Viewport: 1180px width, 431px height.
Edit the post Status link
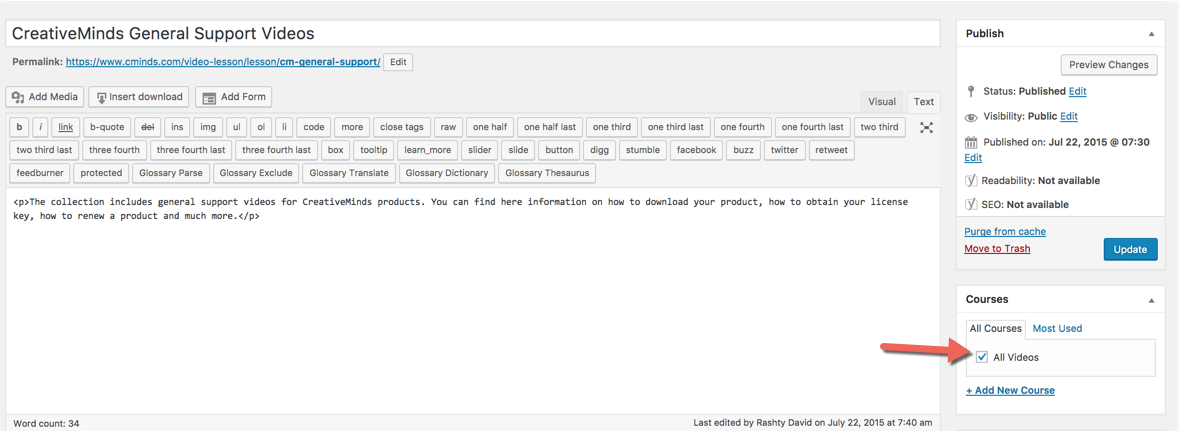tap(1078, 91)
